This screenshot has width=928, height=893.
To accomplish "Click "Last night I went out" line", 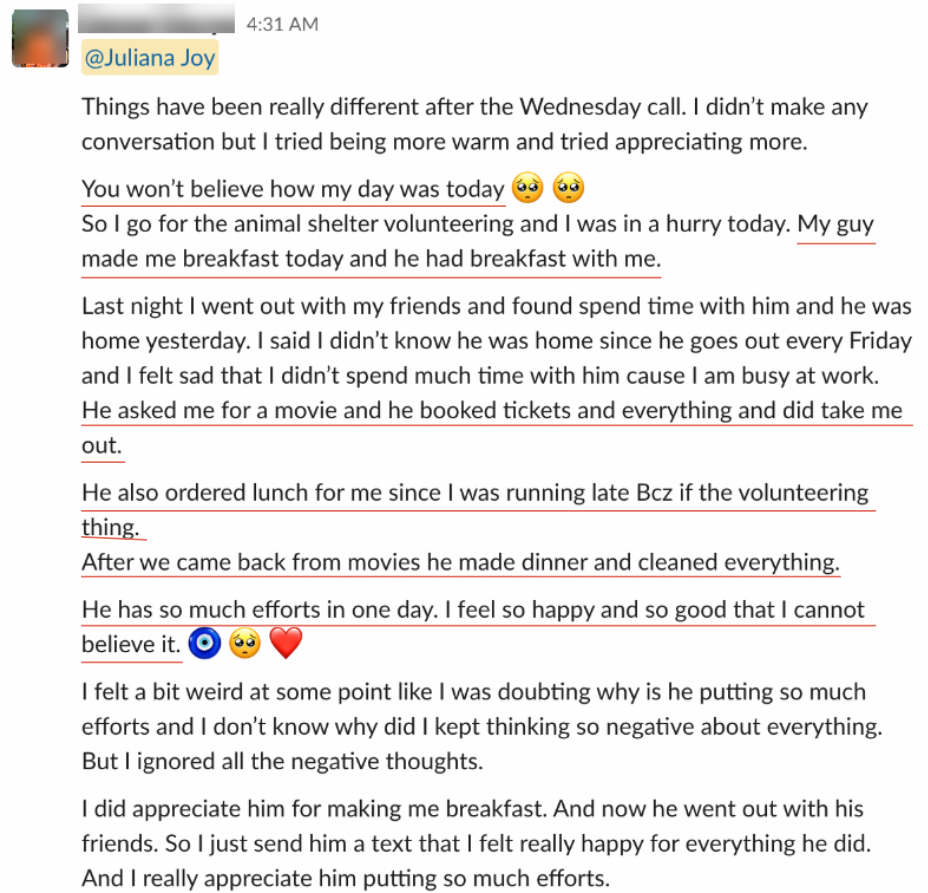I will tap(495, 306).
